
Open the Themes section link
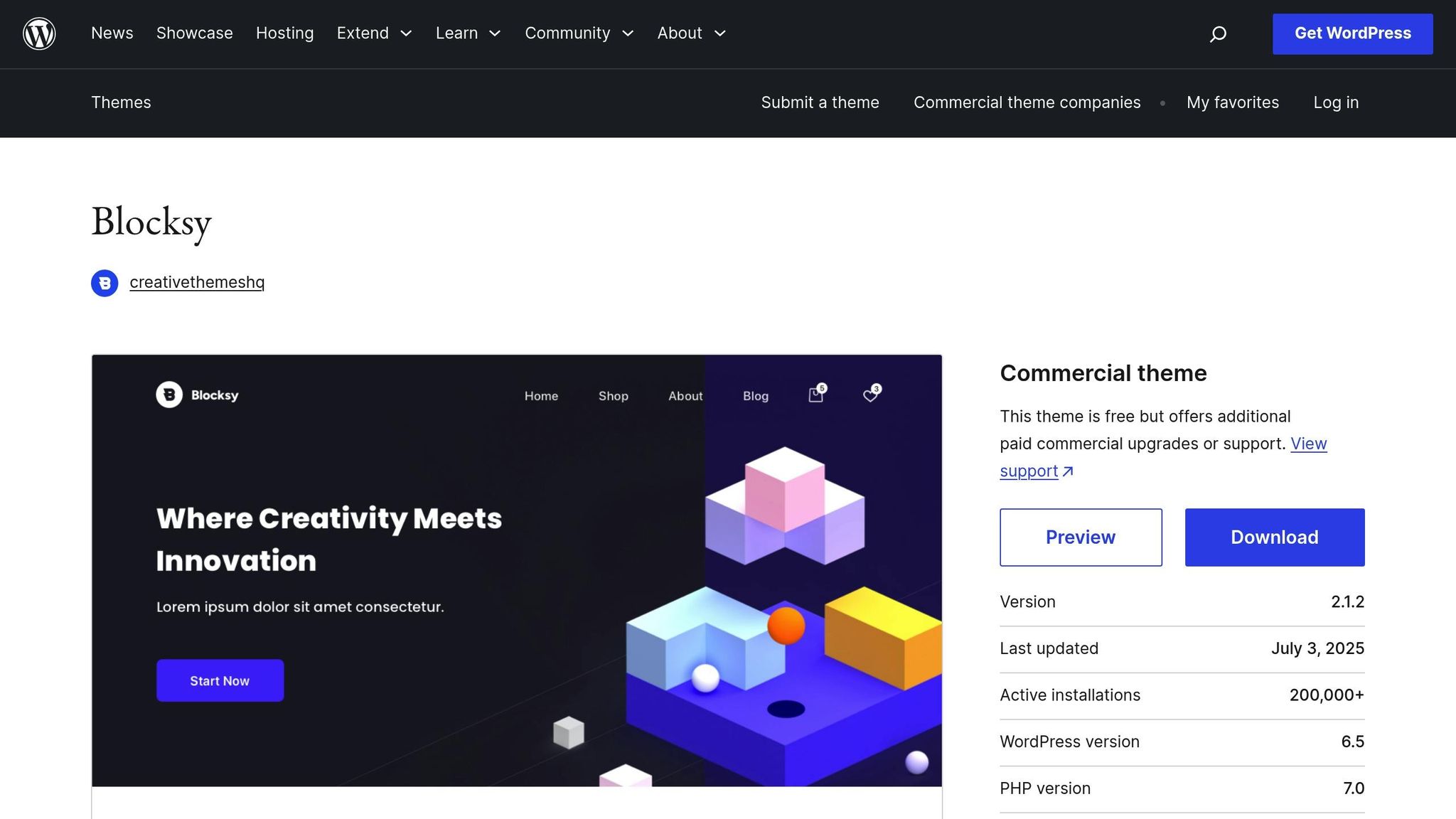coord(121,102)
